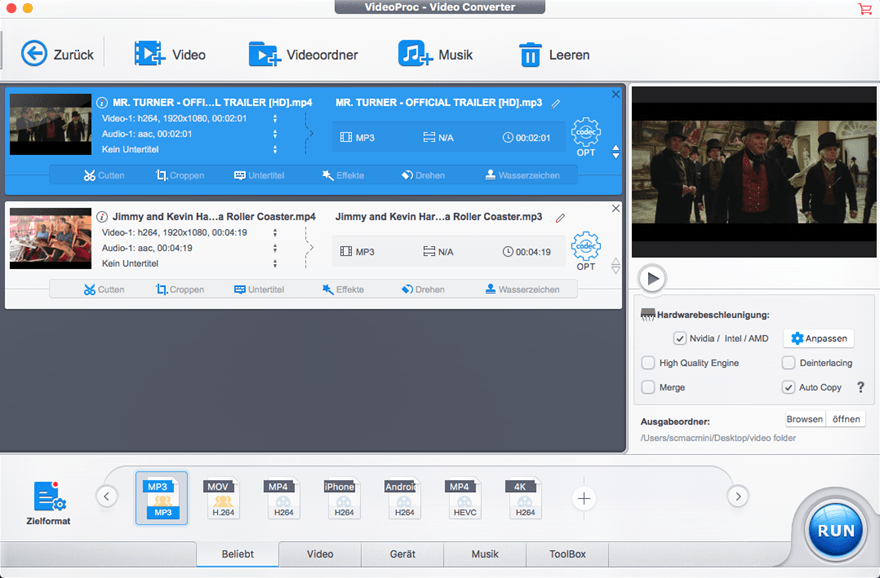
Task: Rename MR. TURNER output with pencil icon
Action: 556,103
